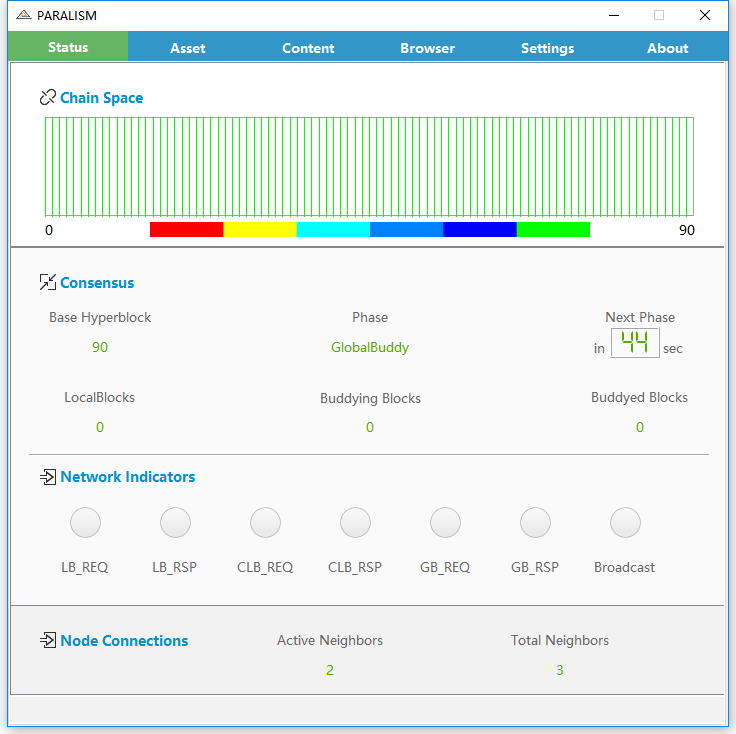Image resolution: width=736 pixels, height=734 pixels.
Task: Click the Phase label
Action: (x=370, y=318)
